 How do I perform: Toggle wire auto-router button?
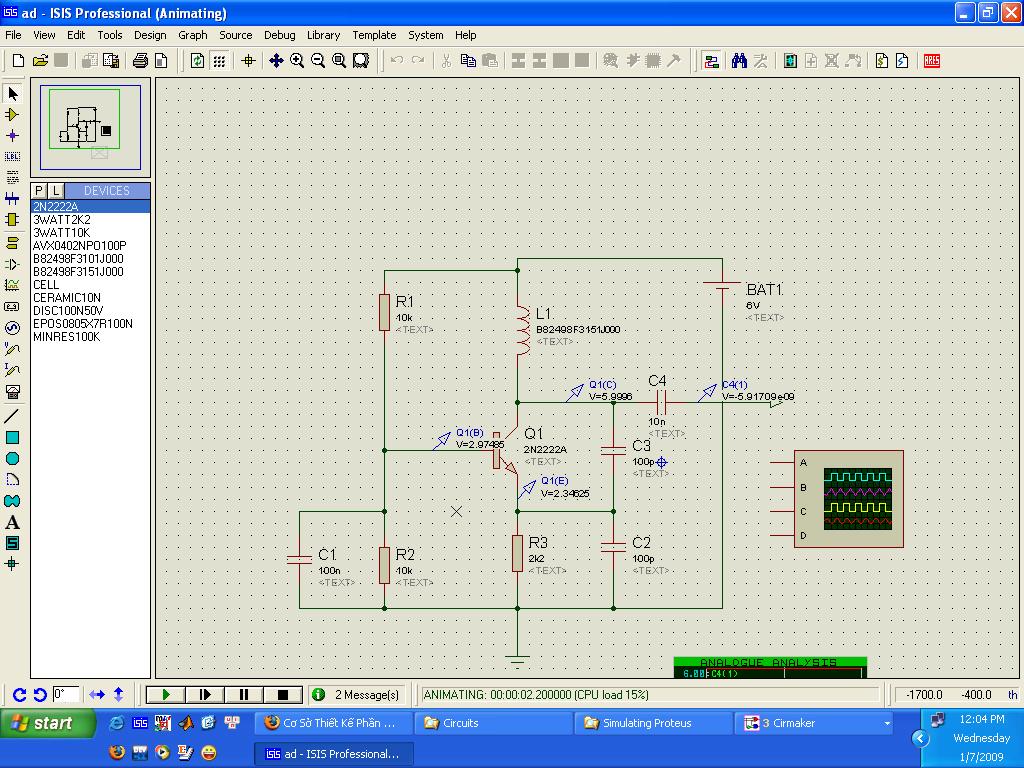pyautogui.click(x=711, y=61)
